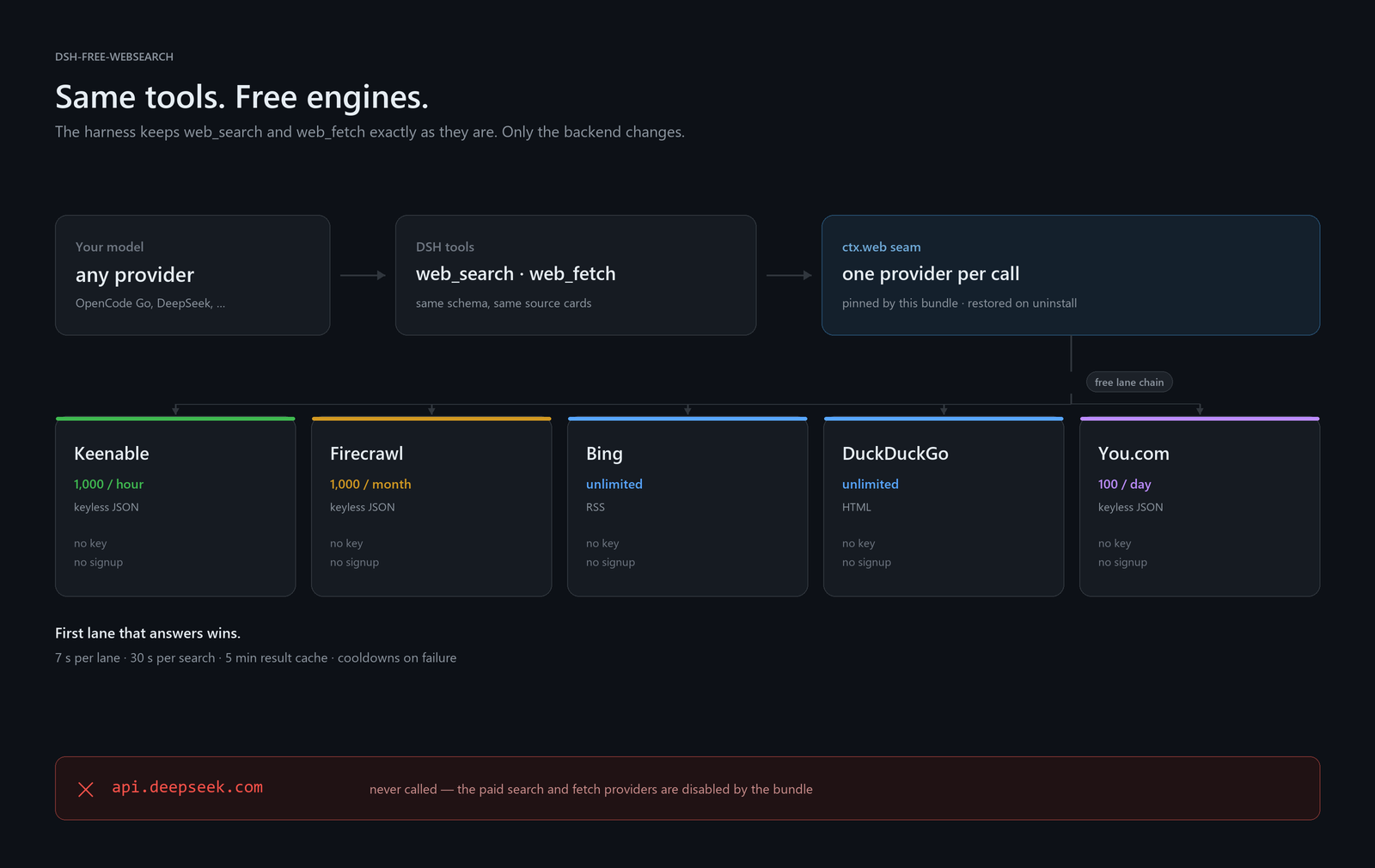Click 'HTML' in the DuckDuckGo card
This screenshot has width=1375, height=868.
click(x=857, y=508)
